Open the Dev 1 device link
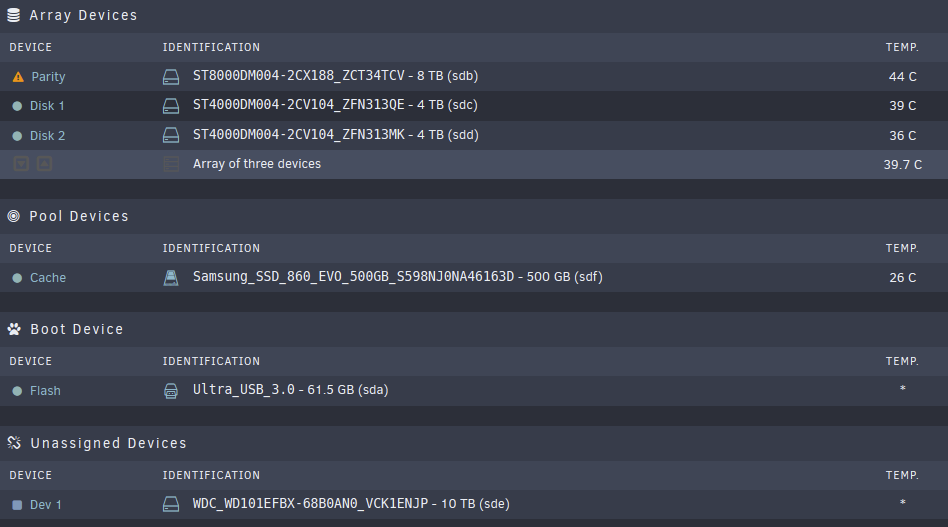The height and width of the screenshot is (527, 948). click(46, 505)
